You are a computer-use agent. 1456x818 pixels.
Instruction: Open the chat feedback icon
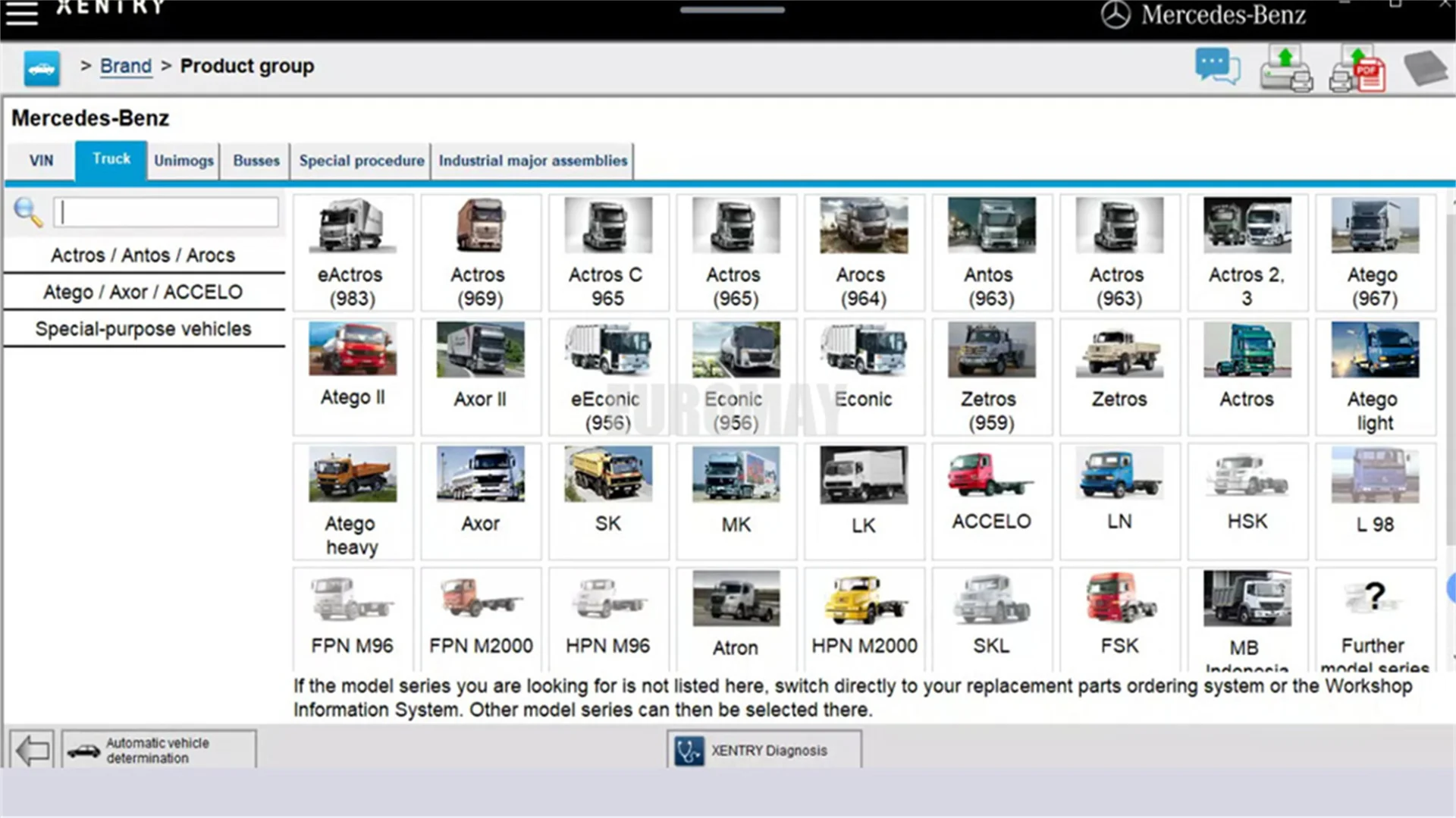(1217, 67)
